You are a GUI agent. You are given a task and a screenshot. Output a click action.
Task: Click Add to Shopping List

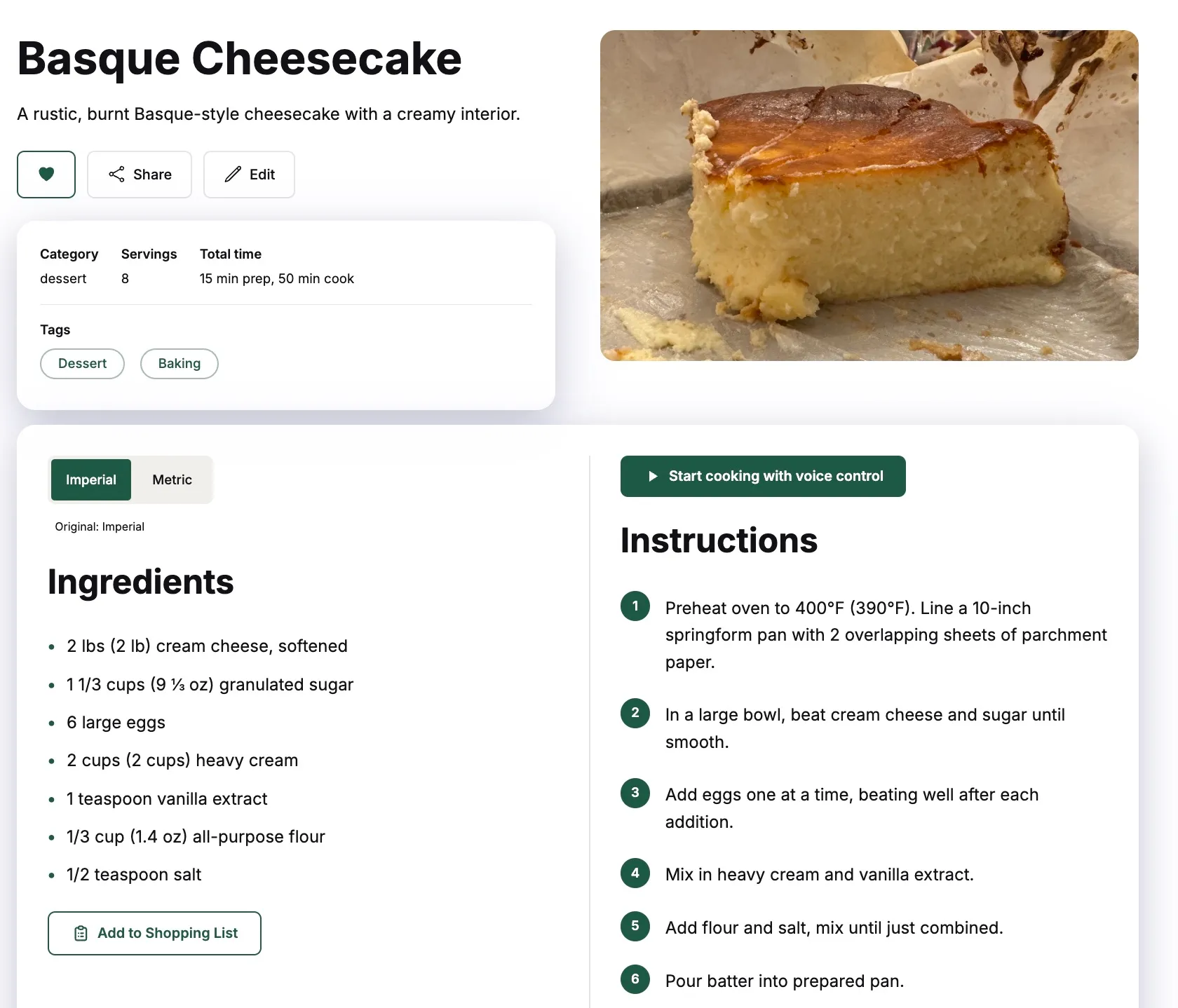154,933
